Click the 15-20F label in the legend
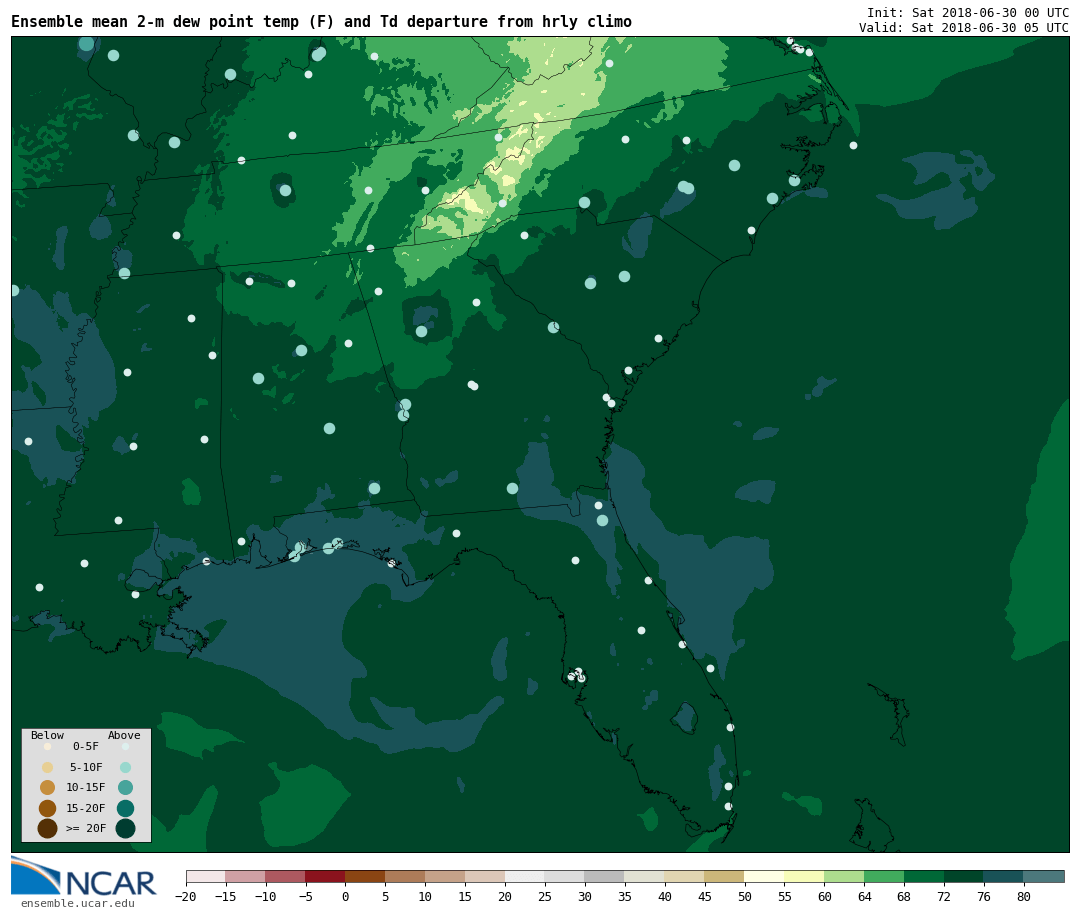Image resolution: width=1080 pixels, height=915 pixels. pos(86,808)
